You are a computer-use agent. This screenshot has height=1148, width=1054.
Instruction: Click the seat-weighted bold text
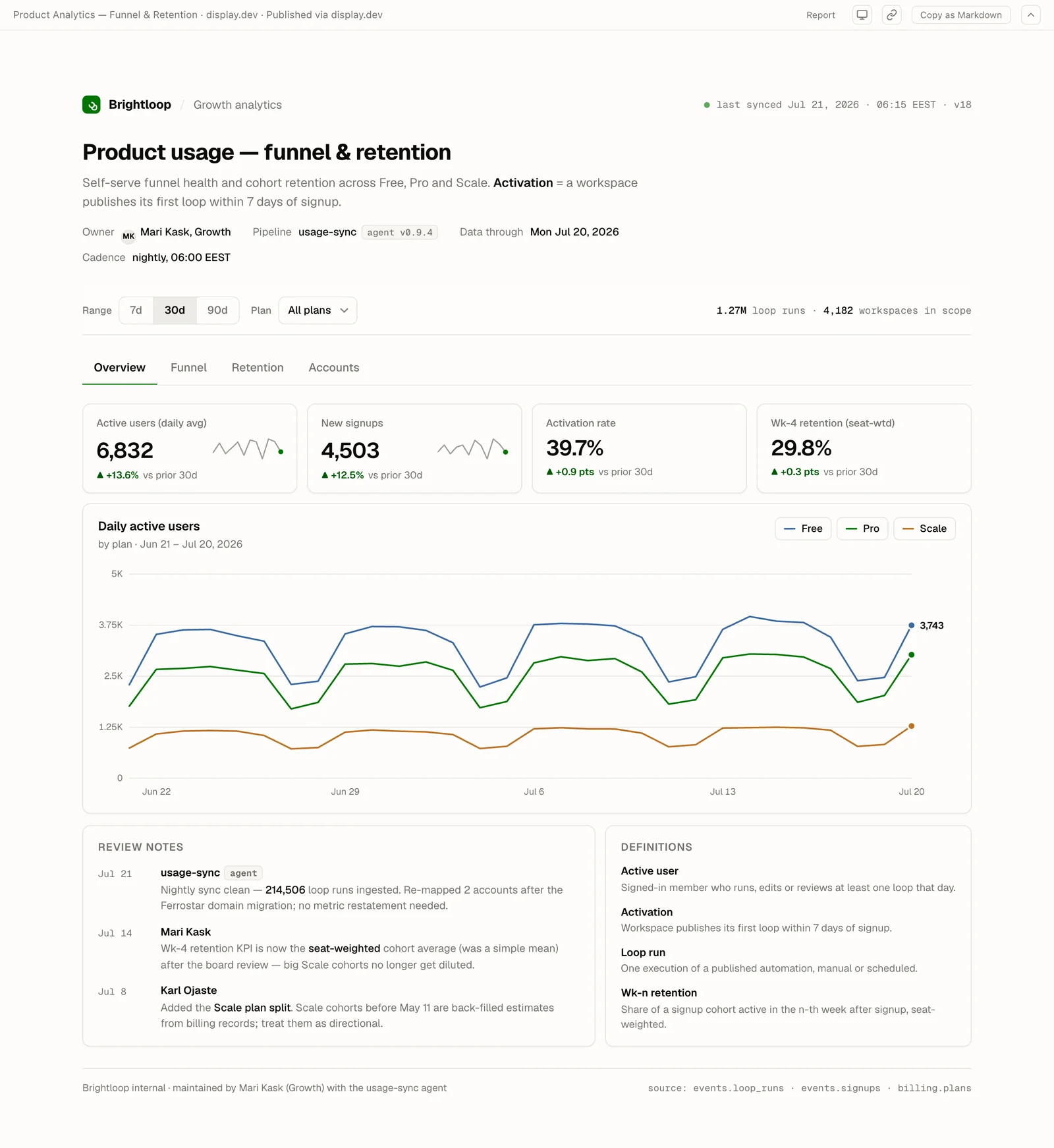click(x=344, y=948)
